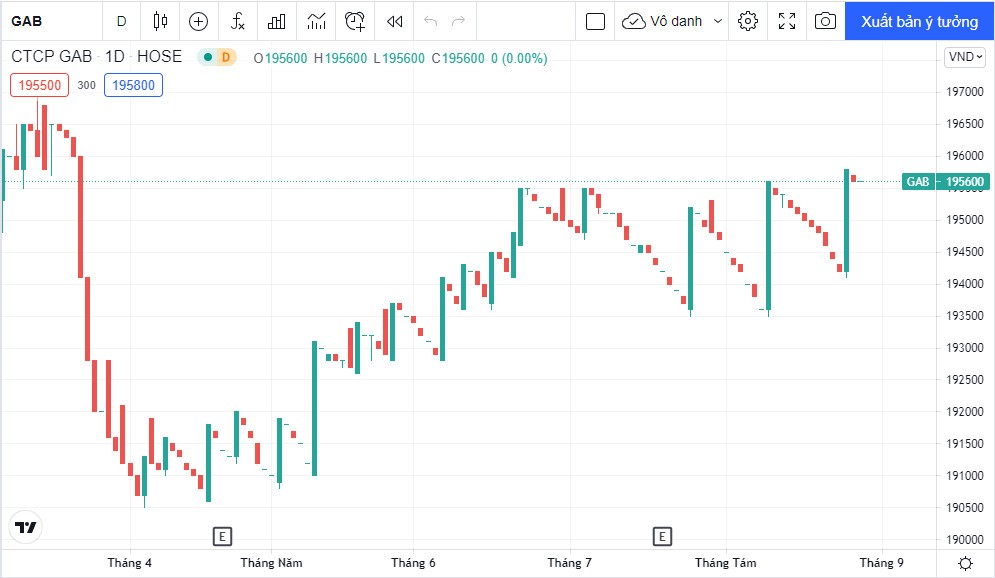Screen dimensions: 995x578
Task: Click the 193000 price axis label
Action: click(x=965, y=347)
